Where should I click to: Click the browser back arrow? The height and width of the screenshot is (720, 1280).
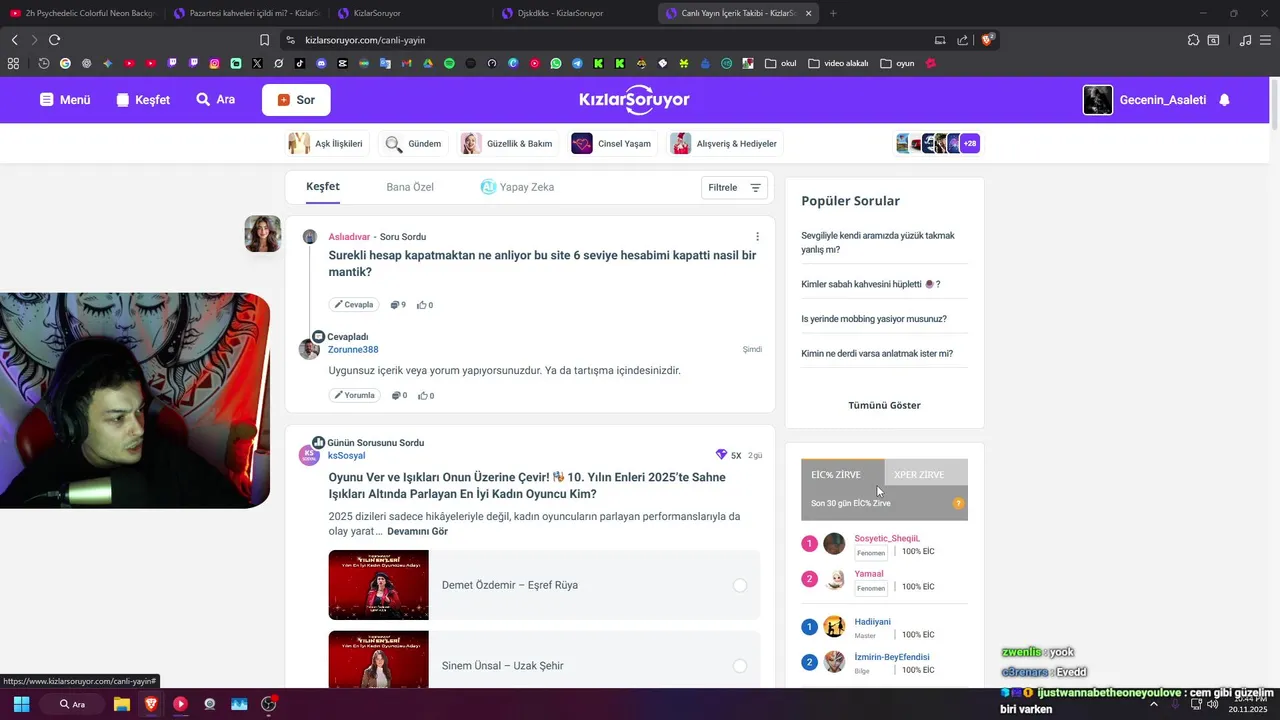(x=14, y=40)
